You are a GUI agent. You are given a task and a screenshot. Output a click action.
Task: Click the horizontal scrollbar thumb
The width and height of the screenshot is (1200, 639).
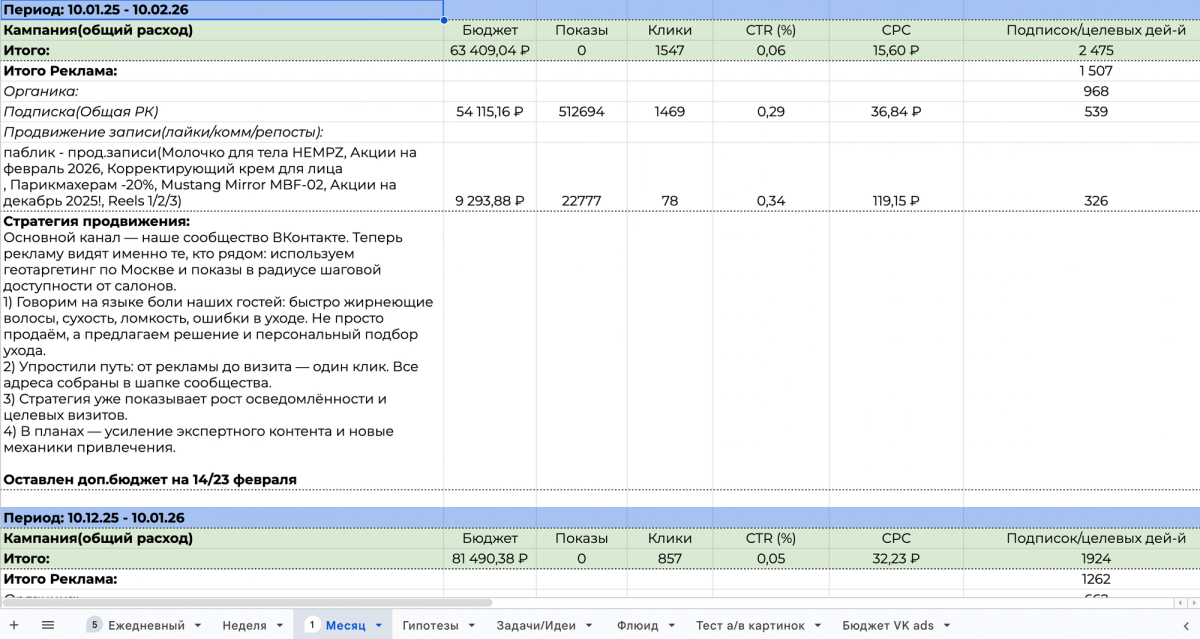point(246,603)
